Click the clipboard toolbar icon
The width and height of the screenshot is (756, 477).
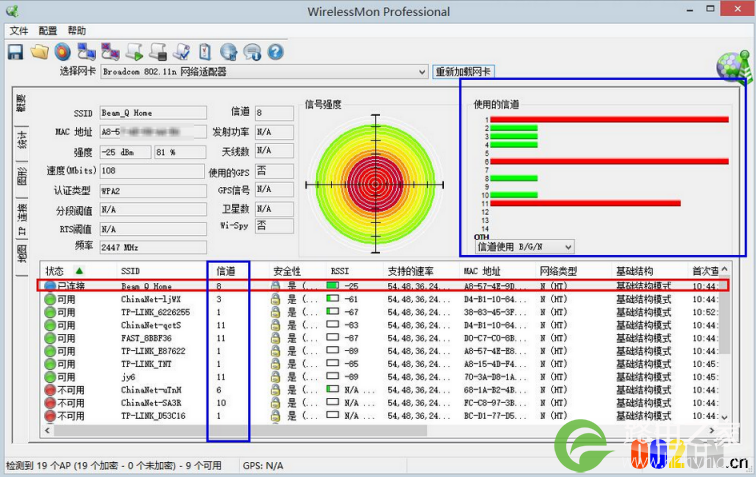tap(205, 52)
